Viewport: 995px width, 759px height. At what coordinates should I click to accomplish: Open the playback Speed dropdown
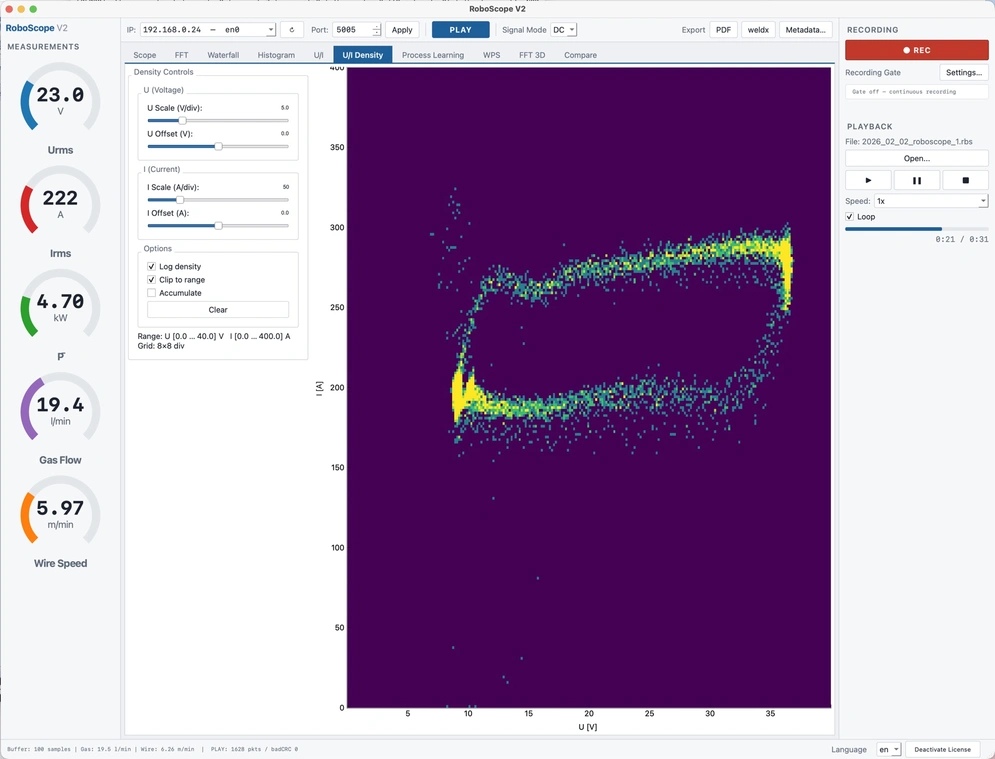pyautogui.click(x=931, y=201)
